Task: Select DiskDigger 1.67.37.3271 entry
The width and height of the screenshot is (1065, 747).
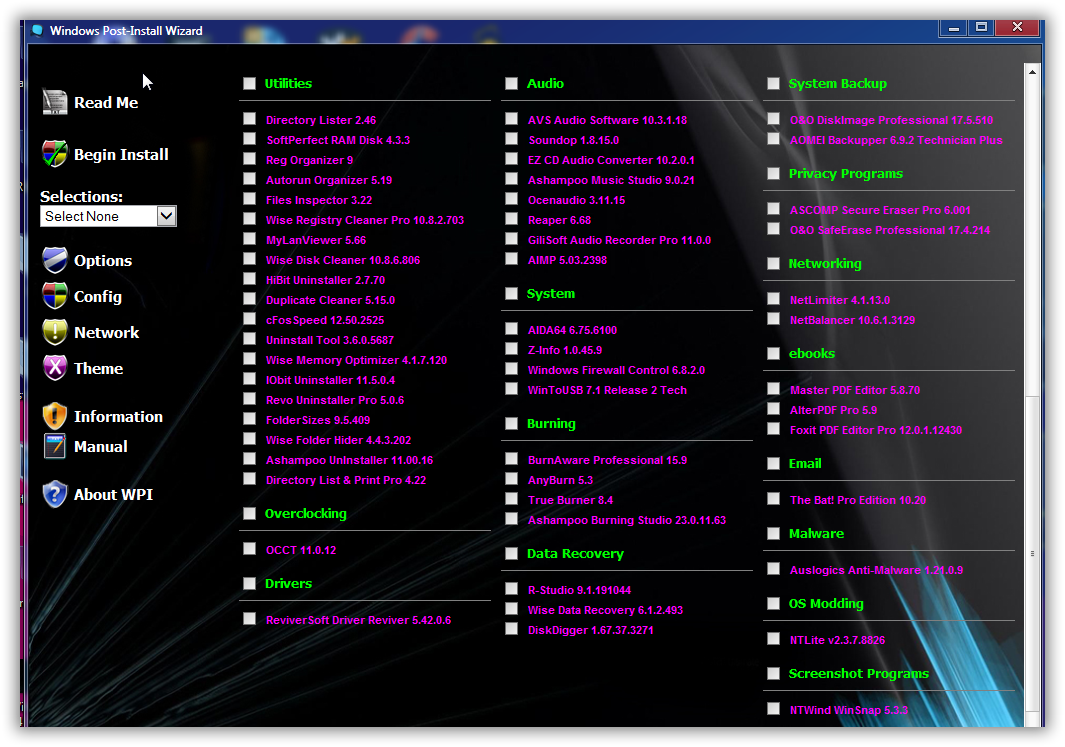Action: [x=591, y=630]
